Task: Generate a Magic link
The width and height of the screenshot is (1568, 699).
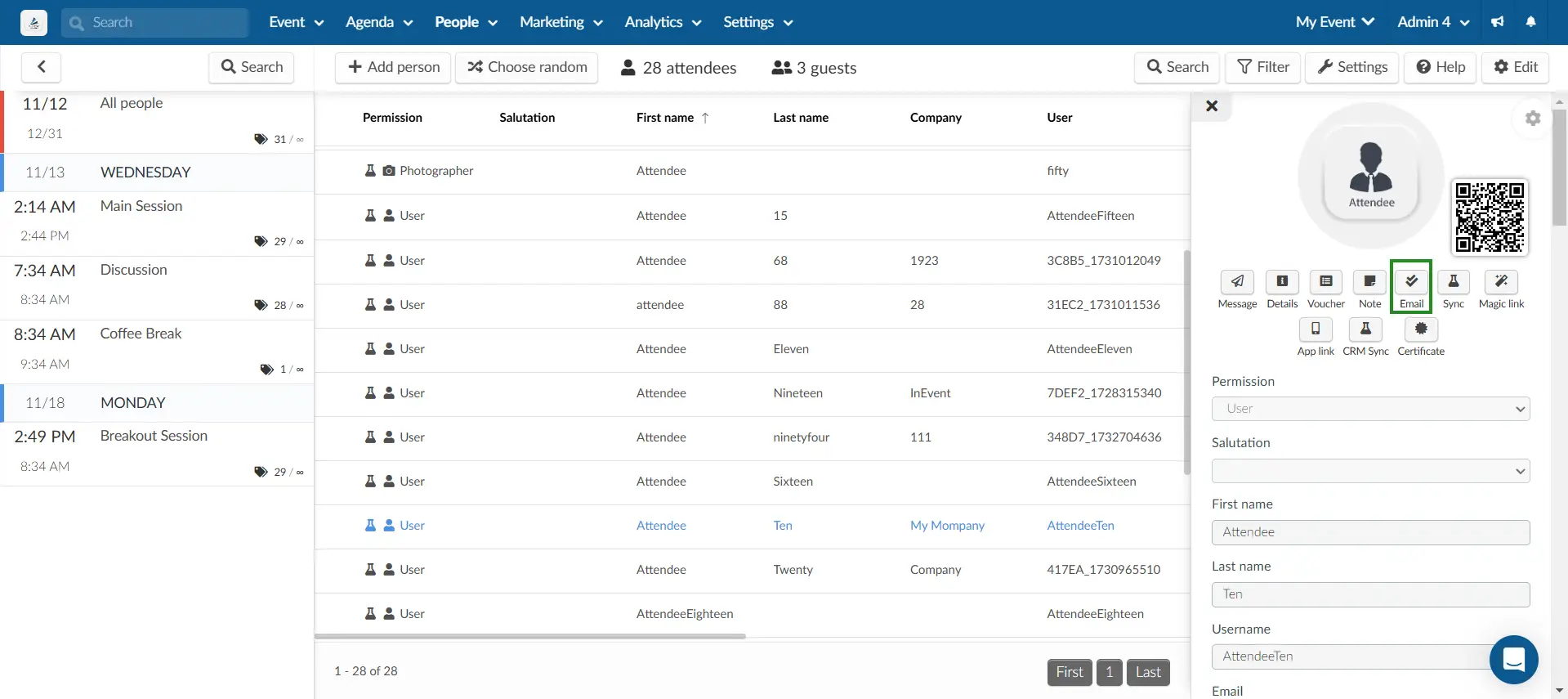Action: point(1501,282)
